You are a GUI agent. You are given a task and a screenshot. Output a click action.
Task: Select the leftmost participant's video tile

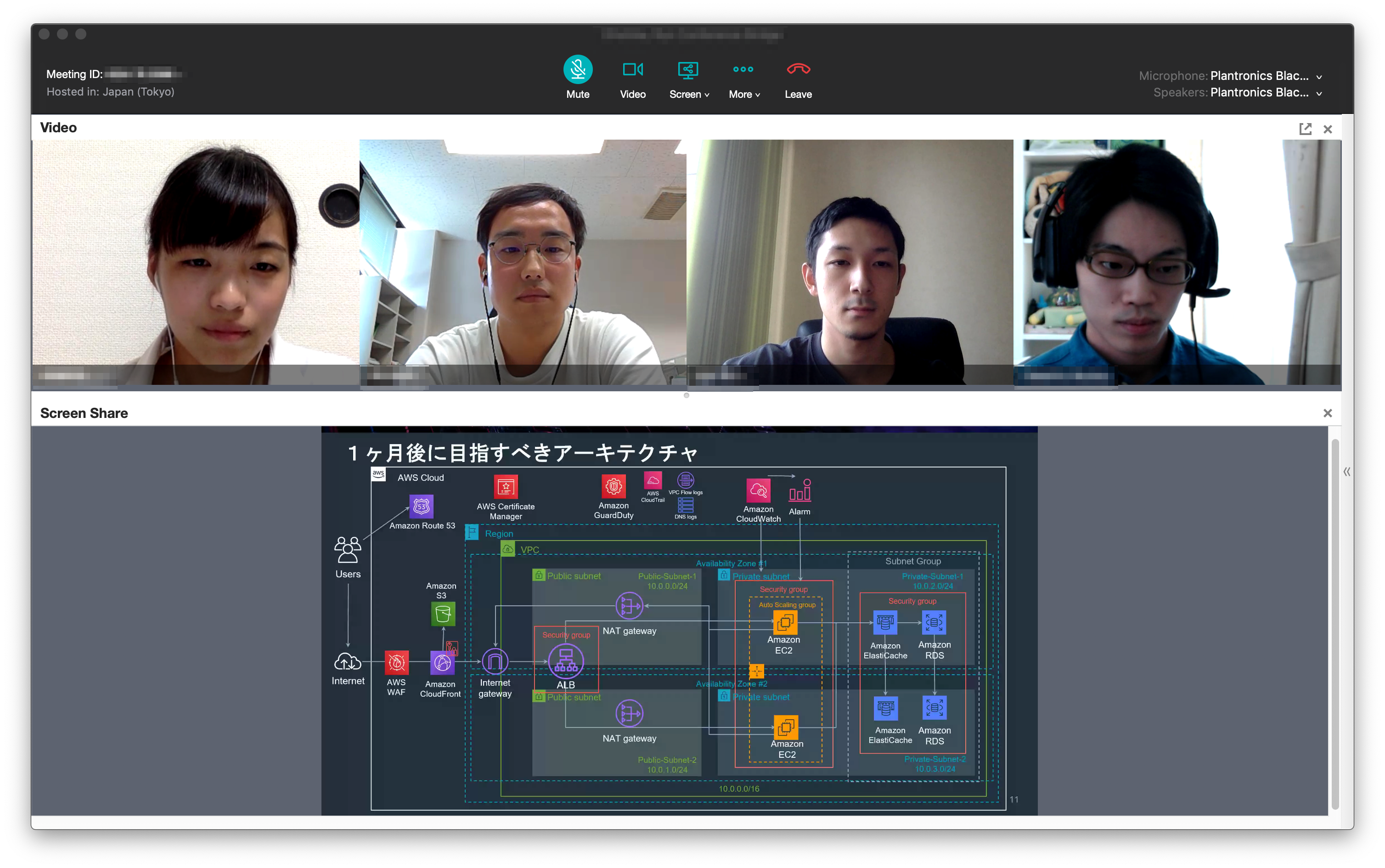pos(196,262)
